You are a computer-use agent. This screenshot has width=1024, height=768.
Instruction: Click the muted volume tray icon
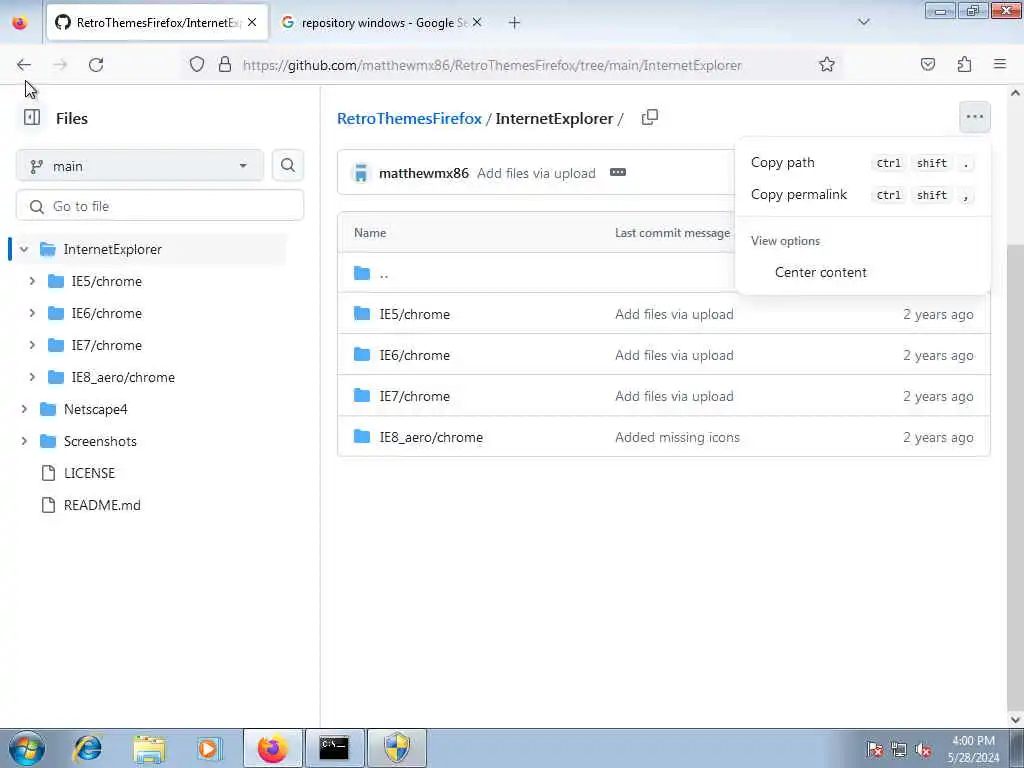point(923,750)
